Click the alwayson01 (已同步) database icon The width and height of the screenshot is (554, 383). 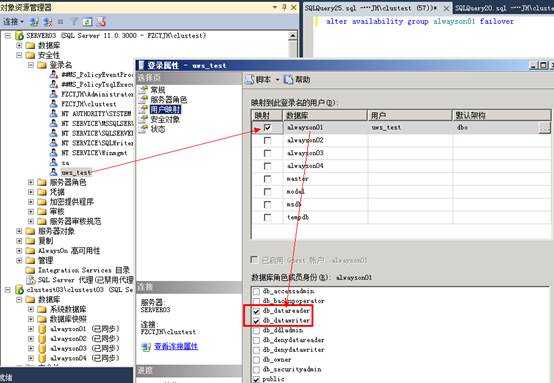[x=42, y=329]
